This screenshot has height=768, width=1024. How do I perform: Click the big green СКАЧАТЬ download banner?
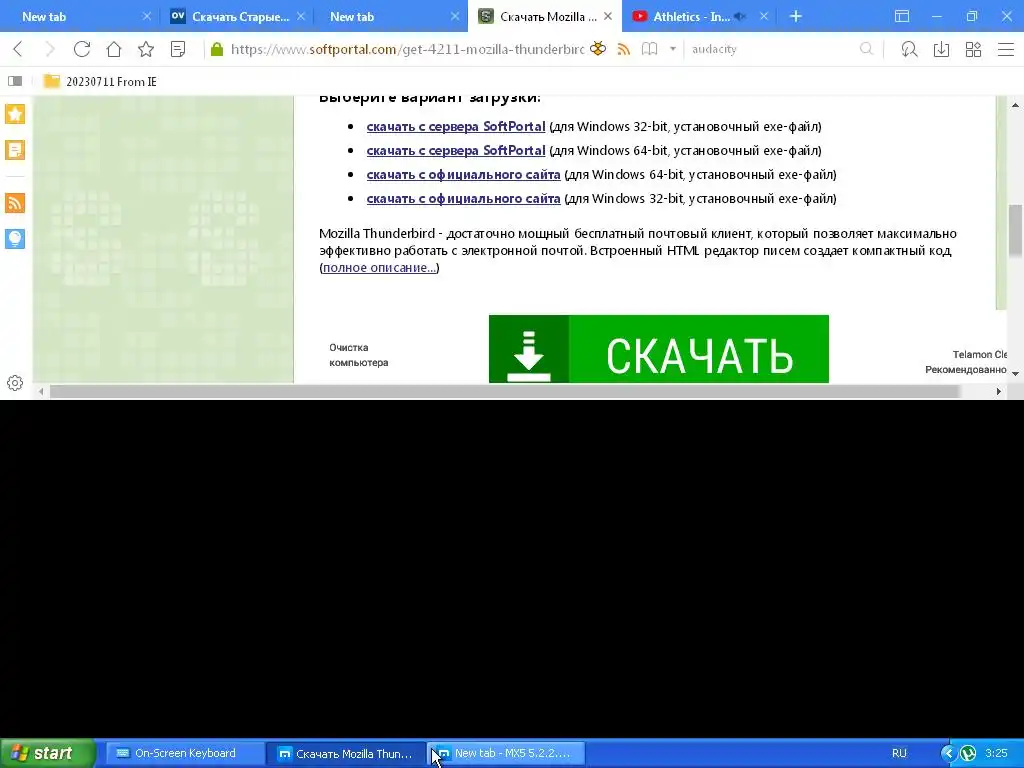(658, 349)
